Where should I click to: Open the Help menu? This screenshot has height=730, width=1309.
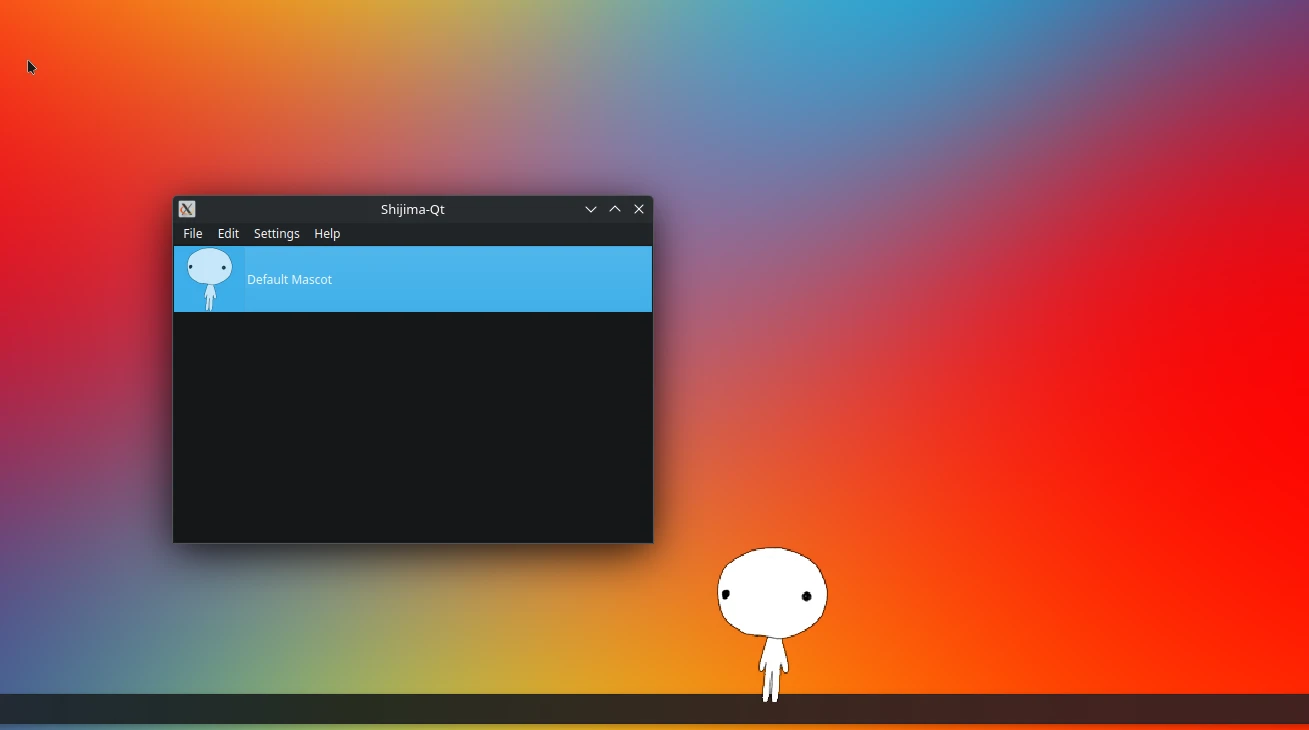click(x=327, y=234)
